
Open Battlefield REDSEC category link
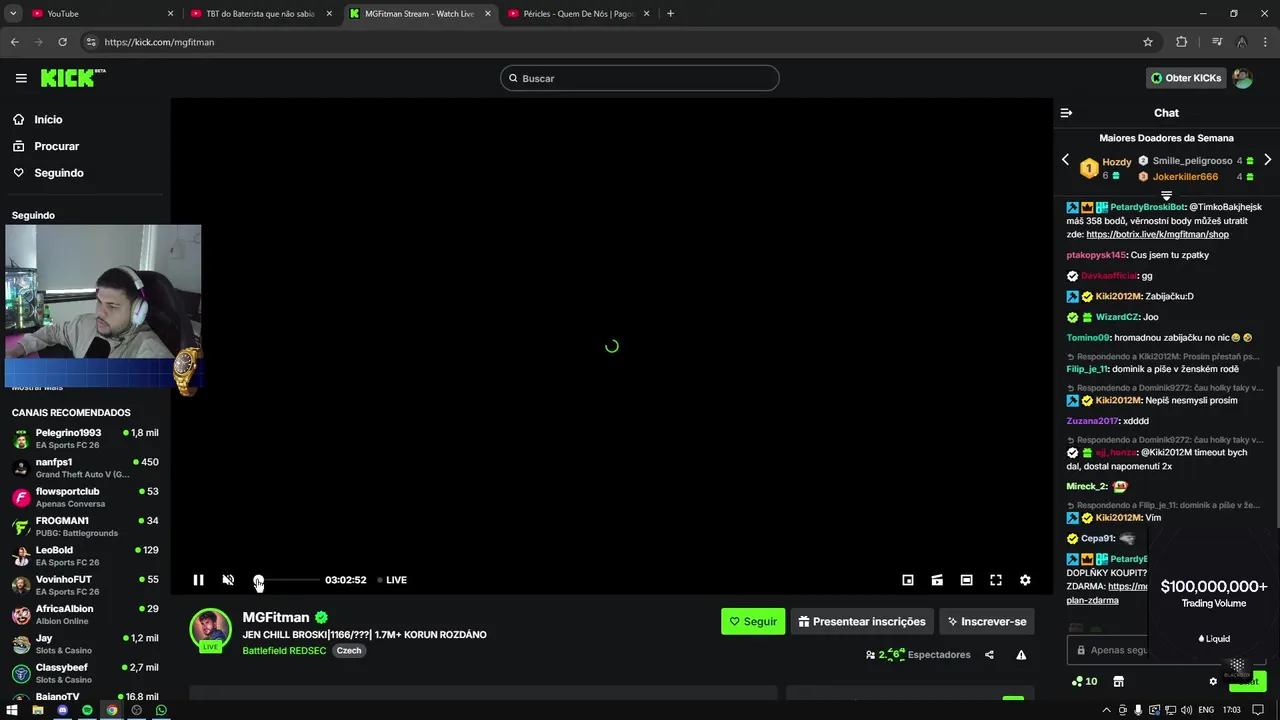click(284, 651)
